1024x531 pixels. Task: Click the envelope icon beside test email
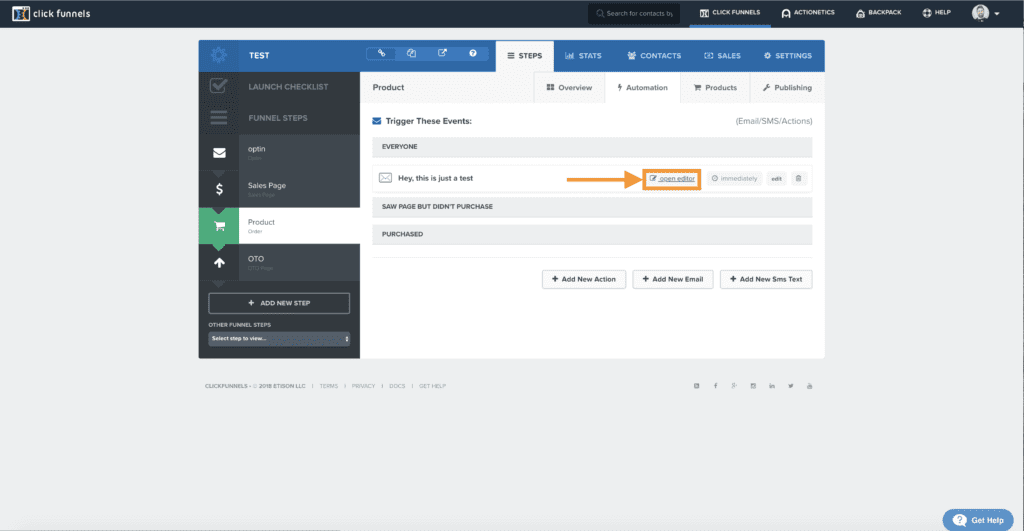[x=385, y=178]
